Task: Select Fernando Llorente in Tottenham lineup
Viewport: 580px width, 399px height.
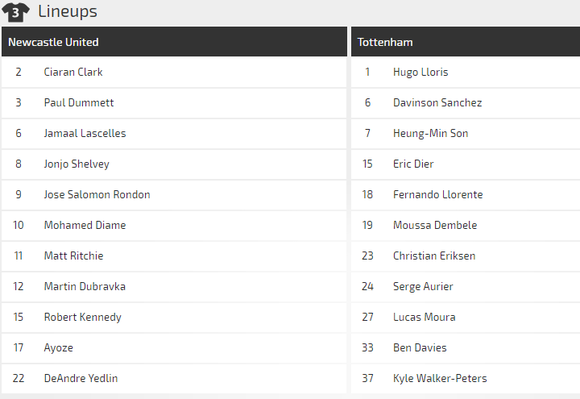Action: coord(438,195)
